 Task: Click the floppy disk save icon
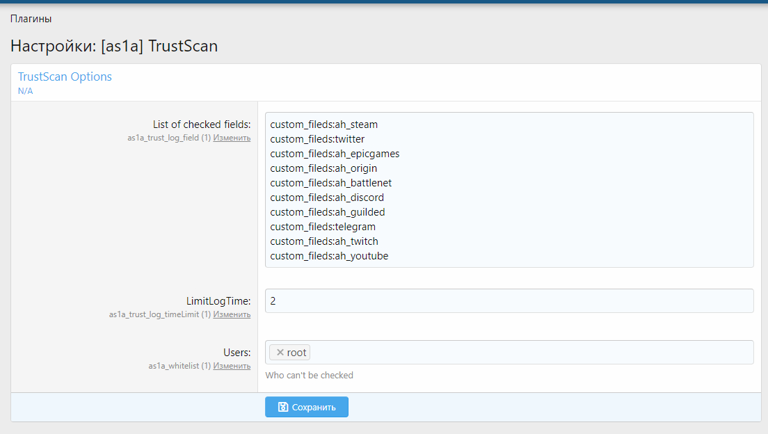pyautogui.click(x=283, y=407)
